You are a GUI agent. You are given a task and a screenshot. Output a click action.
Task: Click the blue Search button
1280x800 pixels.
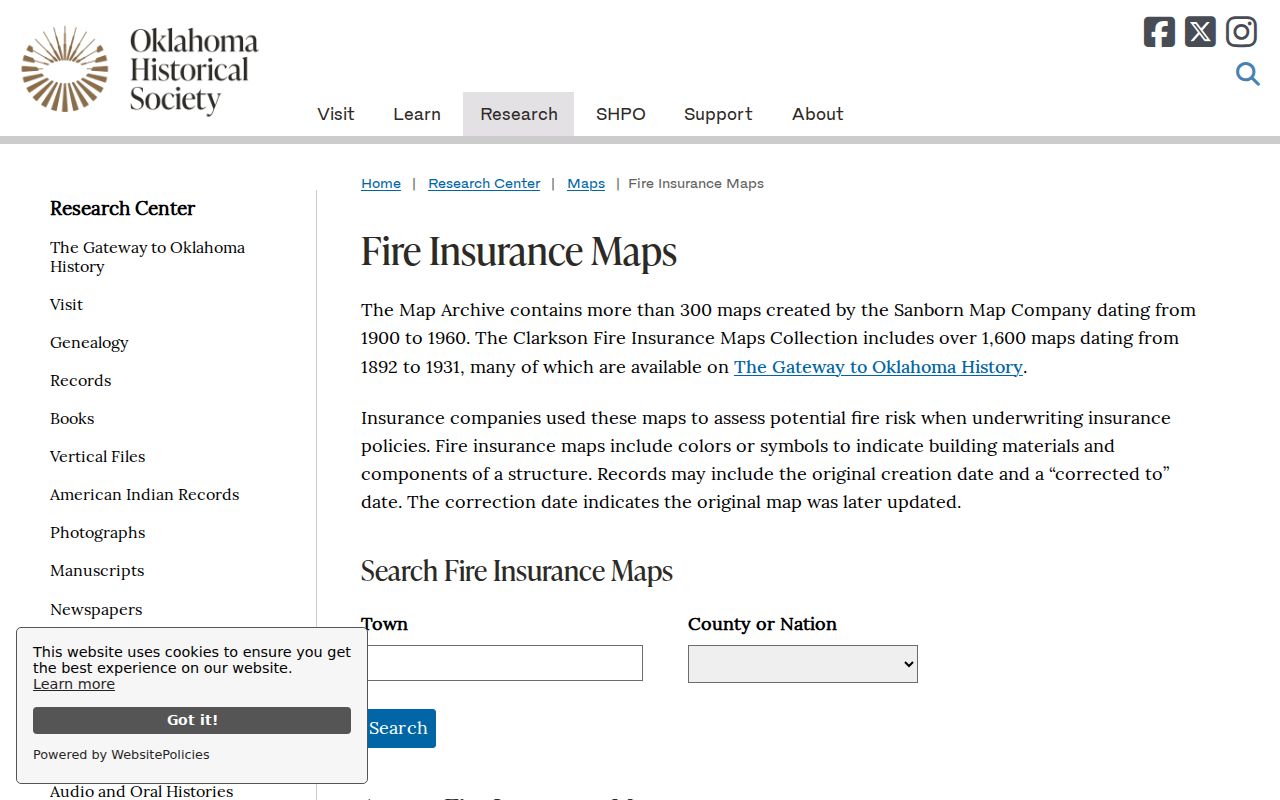tap(398, 728)
